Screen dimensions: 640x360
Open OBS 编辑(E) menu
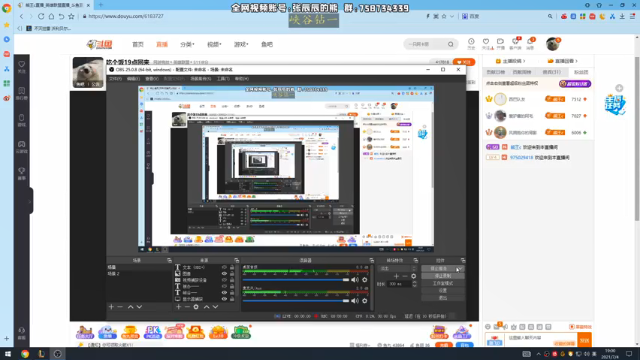[133, 79]
